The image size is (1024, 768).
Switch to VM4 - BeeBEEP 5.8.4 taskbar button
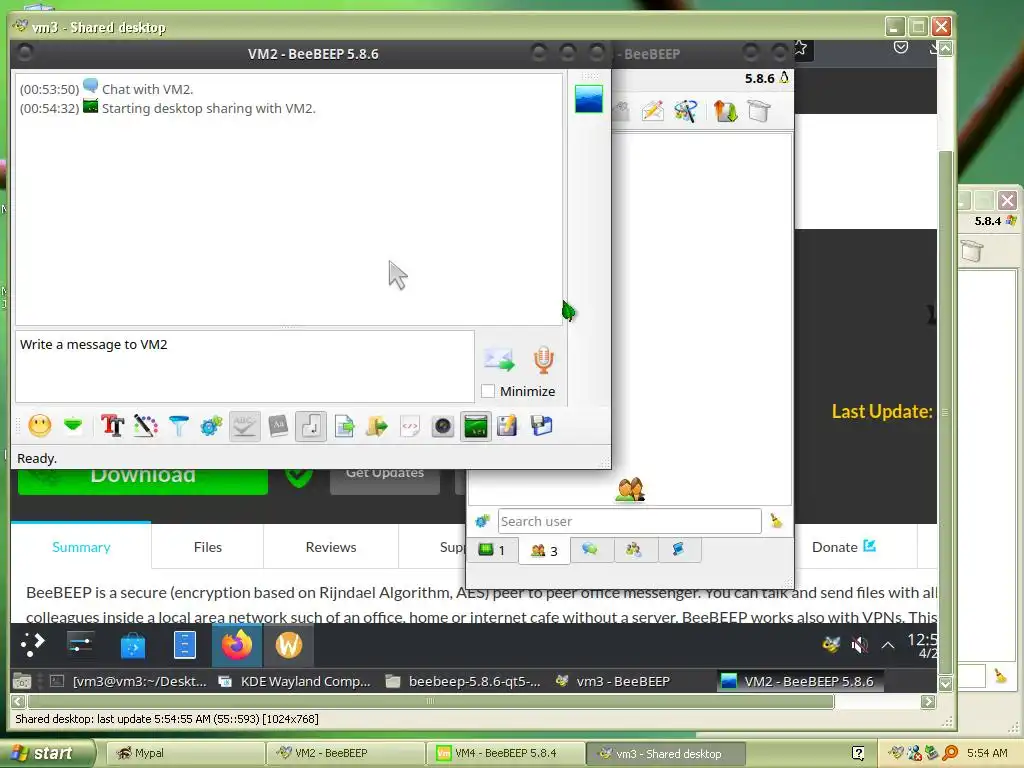pyautogui.click(x=505, y=753)
